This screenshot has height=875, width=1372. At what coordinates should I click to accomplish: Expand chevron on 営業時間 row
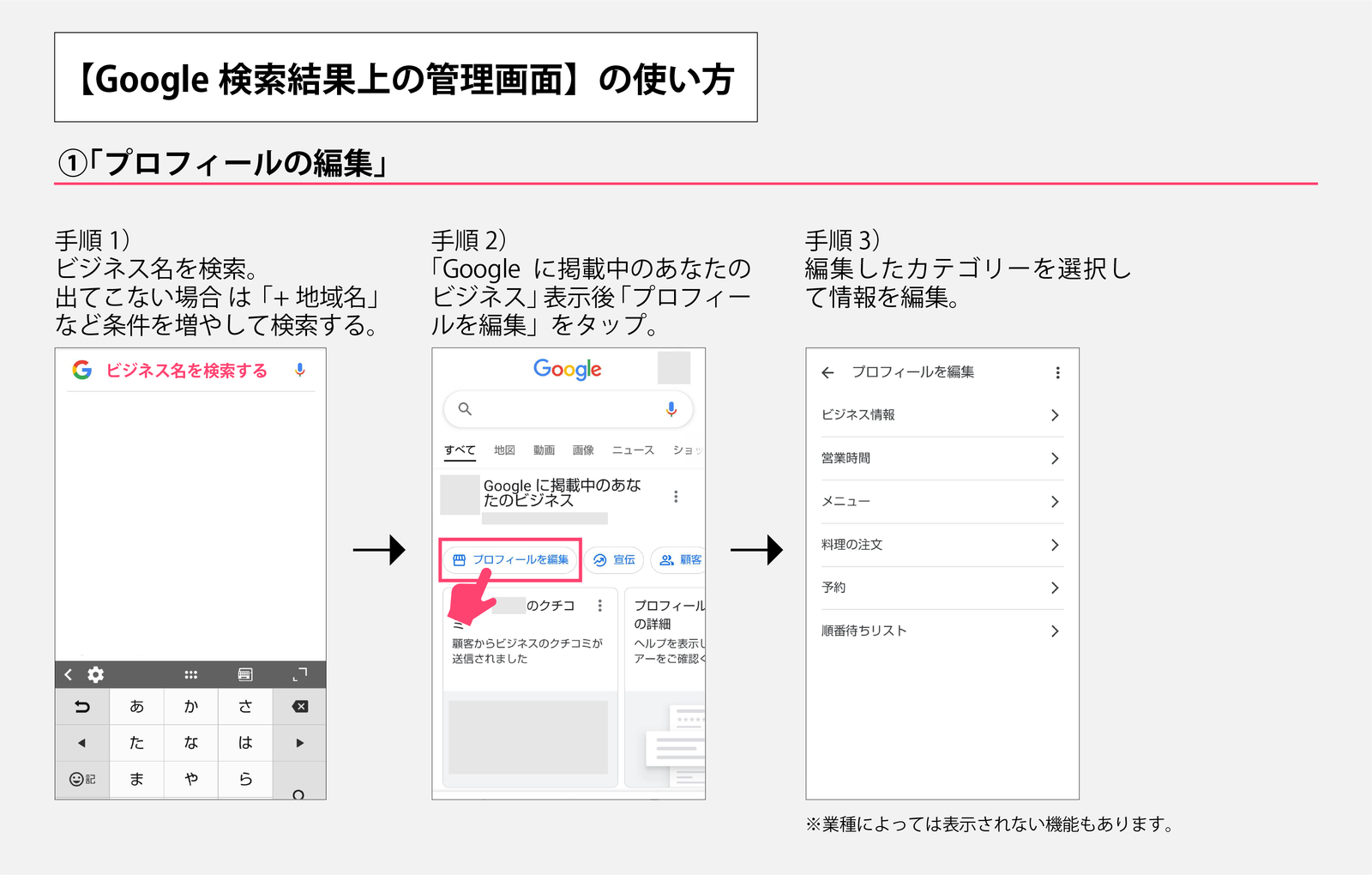click(1055, 458)
